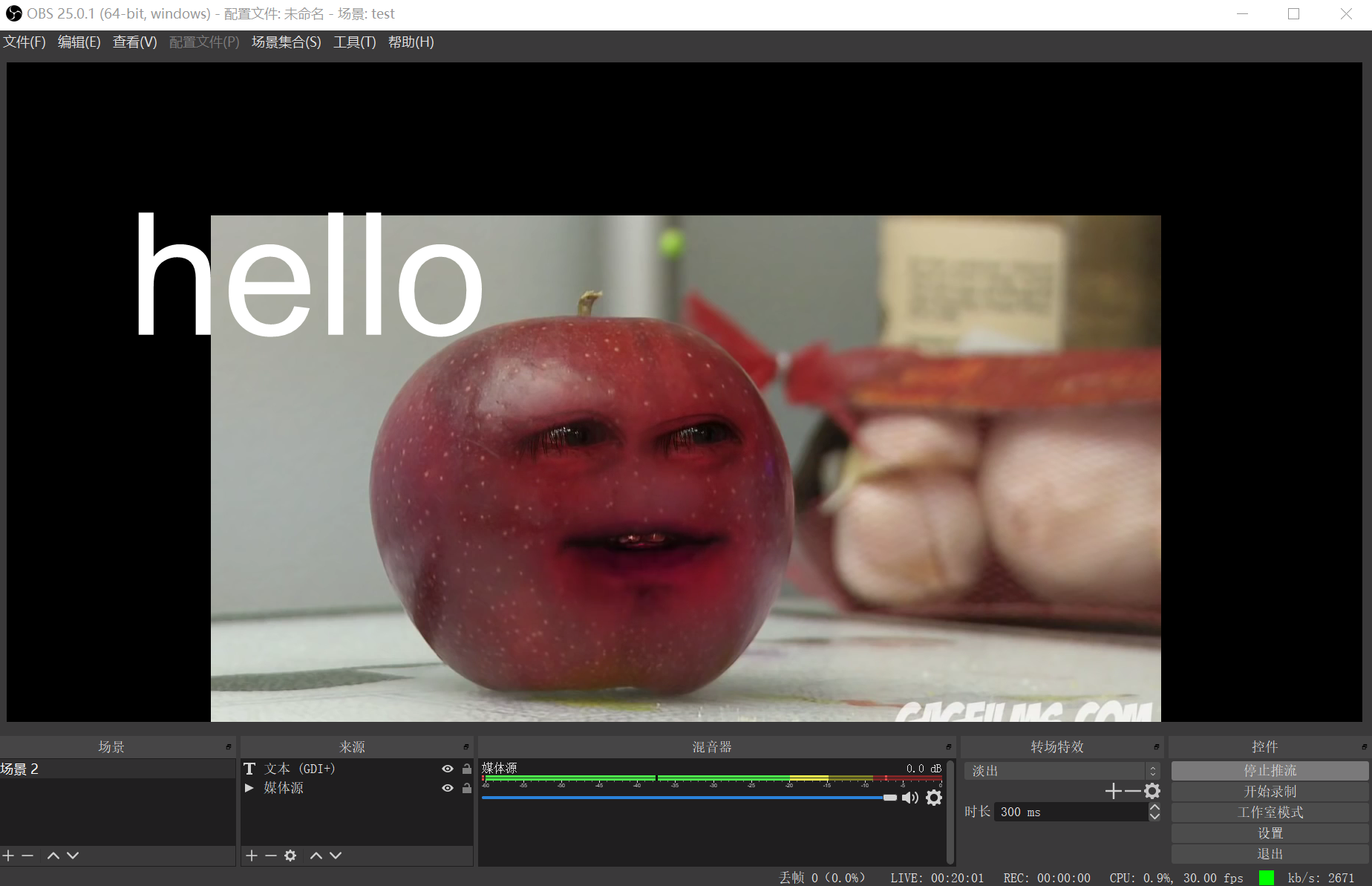This screenshot has width=1372, height=886.
Task: Click the 媒体源 volume slider handle
Action: click(890, 798)
